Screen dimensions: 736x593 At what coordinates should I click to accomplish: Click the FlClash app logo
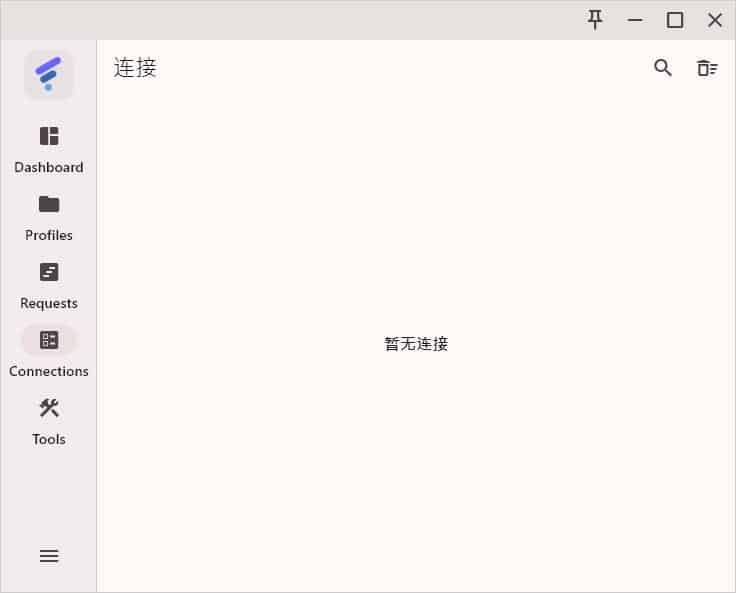48,74
